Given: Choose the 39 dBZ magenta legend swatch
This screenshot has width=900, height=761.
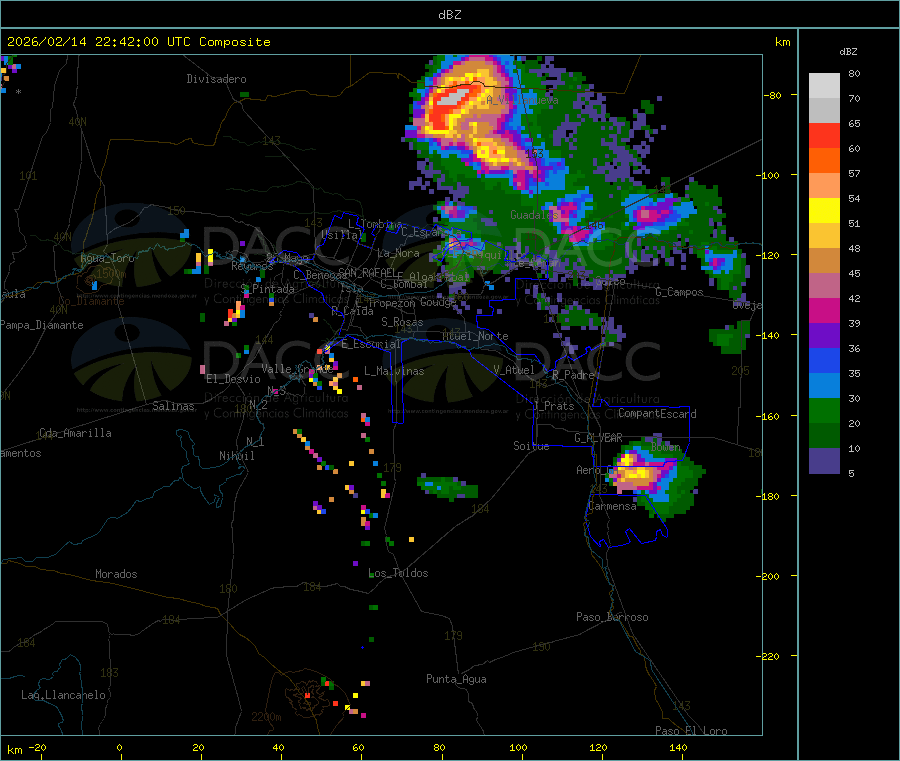Looking at the screenshot, I should 824,310.
